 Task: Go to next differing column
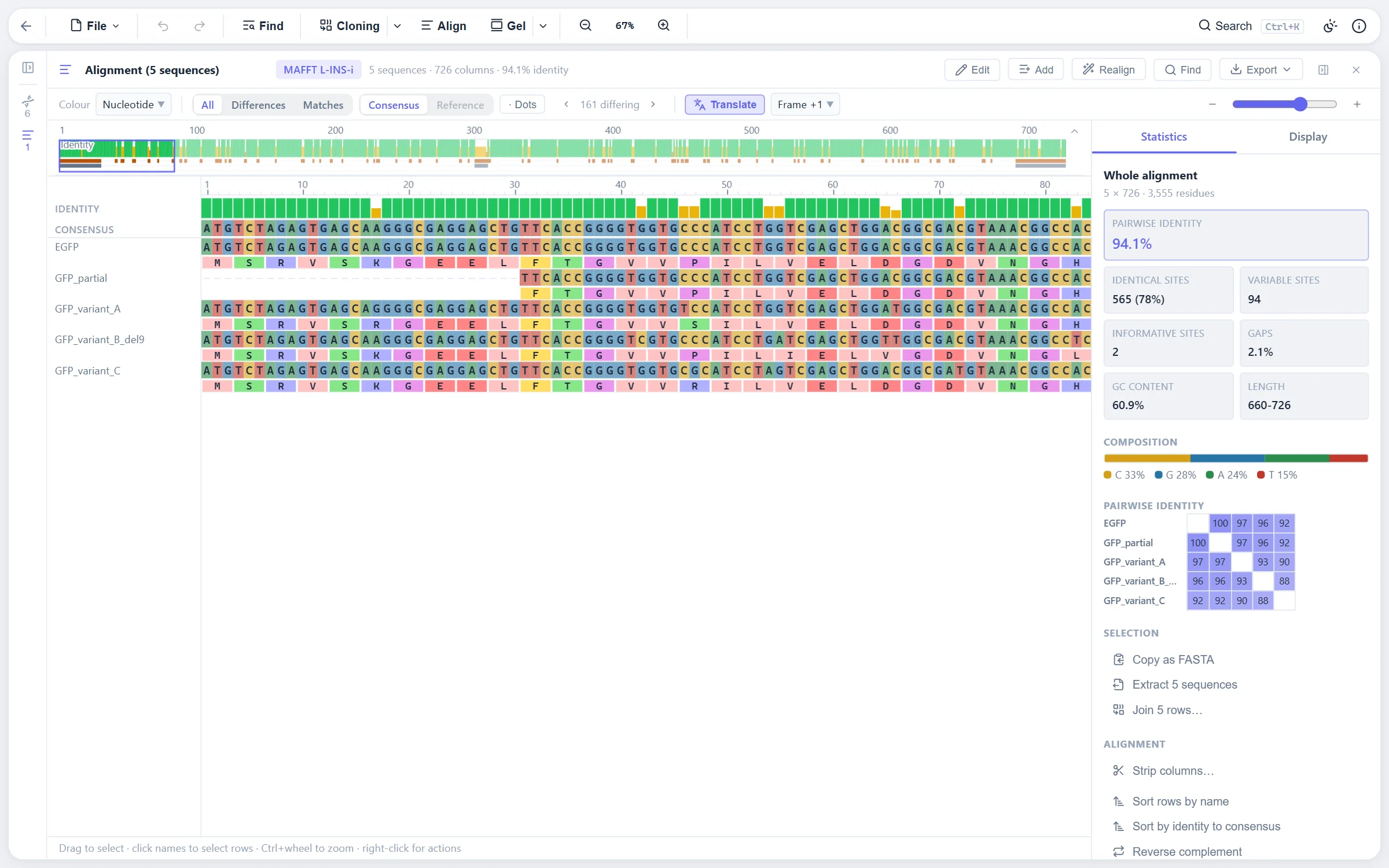click(x=653, y=105)
